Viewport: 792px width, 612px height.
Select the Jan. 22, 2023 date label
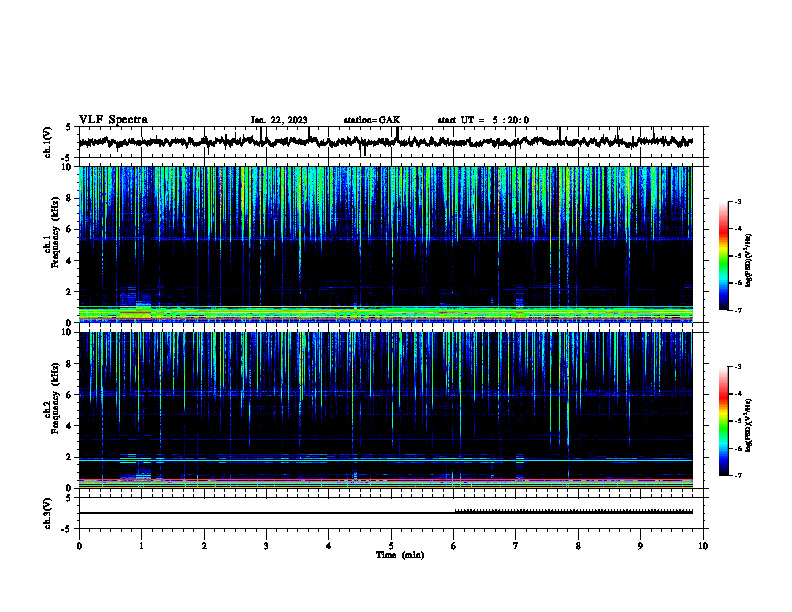279,120
